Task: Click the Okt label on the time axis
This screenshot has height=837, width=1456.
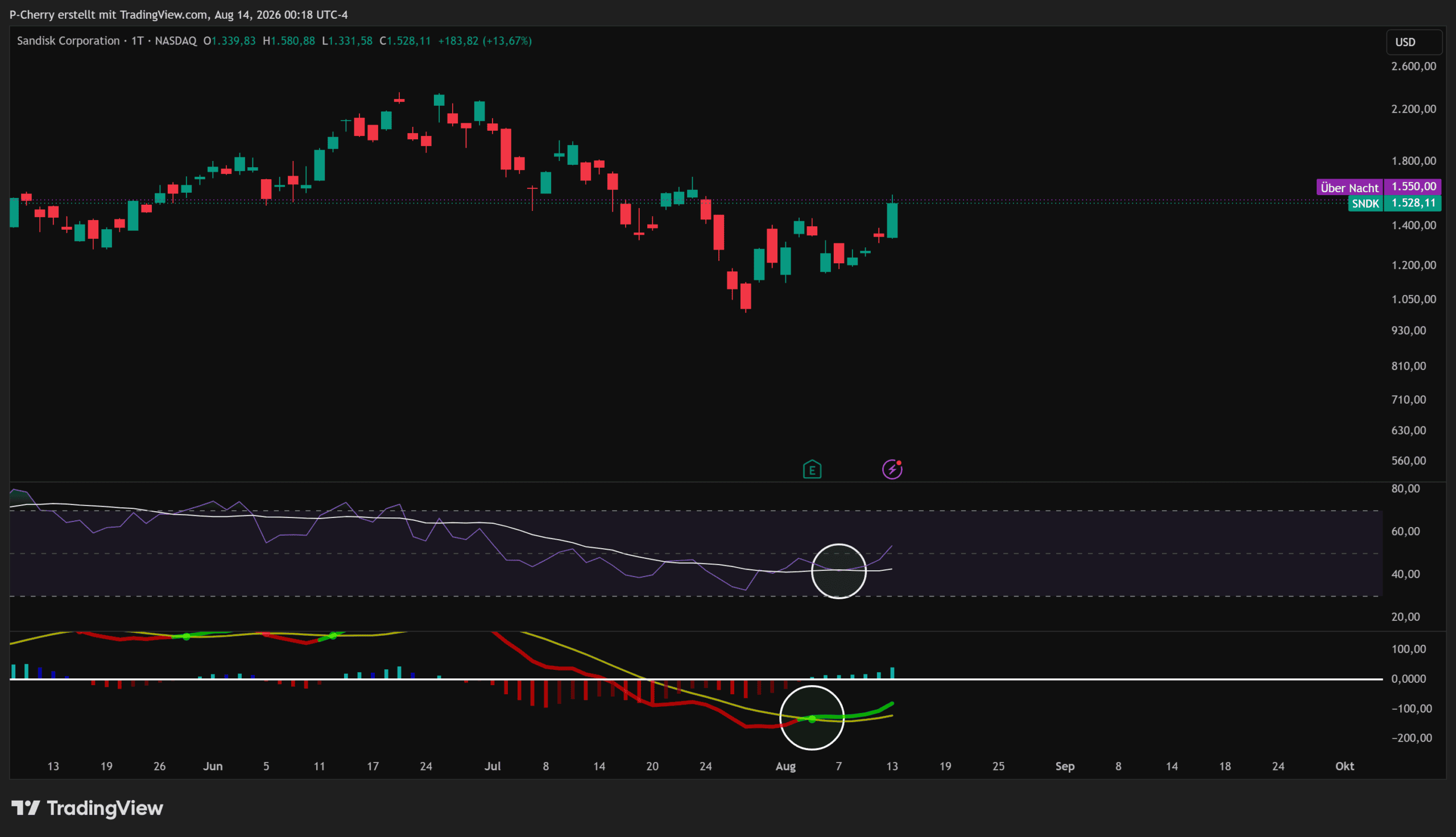Action: tap(1345, 766)
